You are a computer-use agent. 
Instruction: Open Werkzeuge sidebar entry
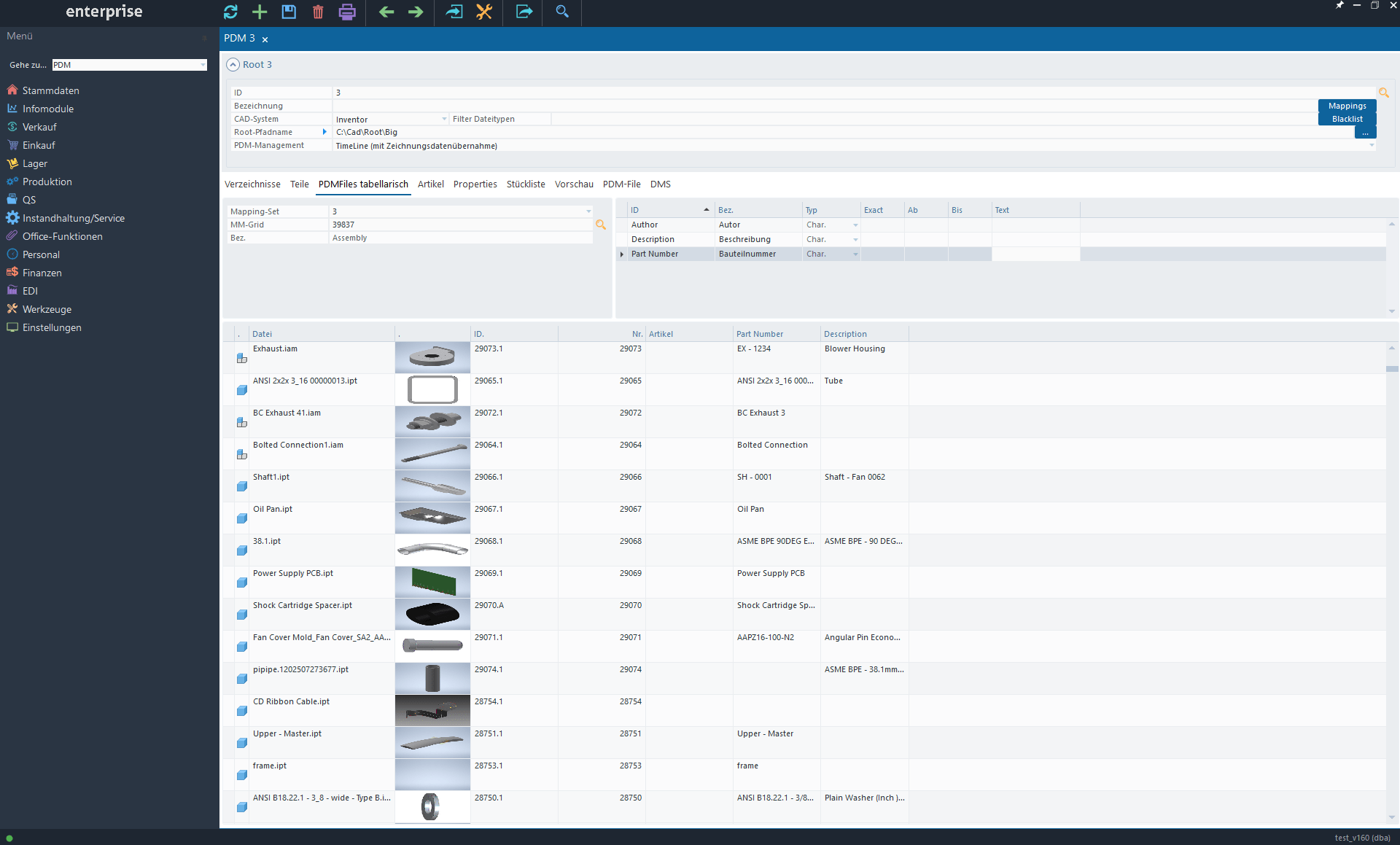(x=47, y=309)
